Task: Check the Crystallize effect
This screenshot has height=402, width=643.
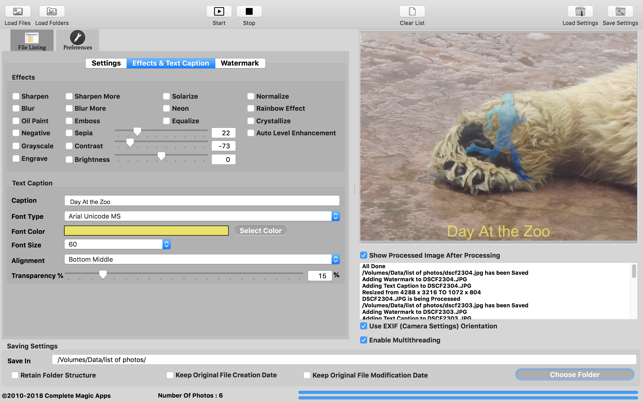Action: (251, 121)
